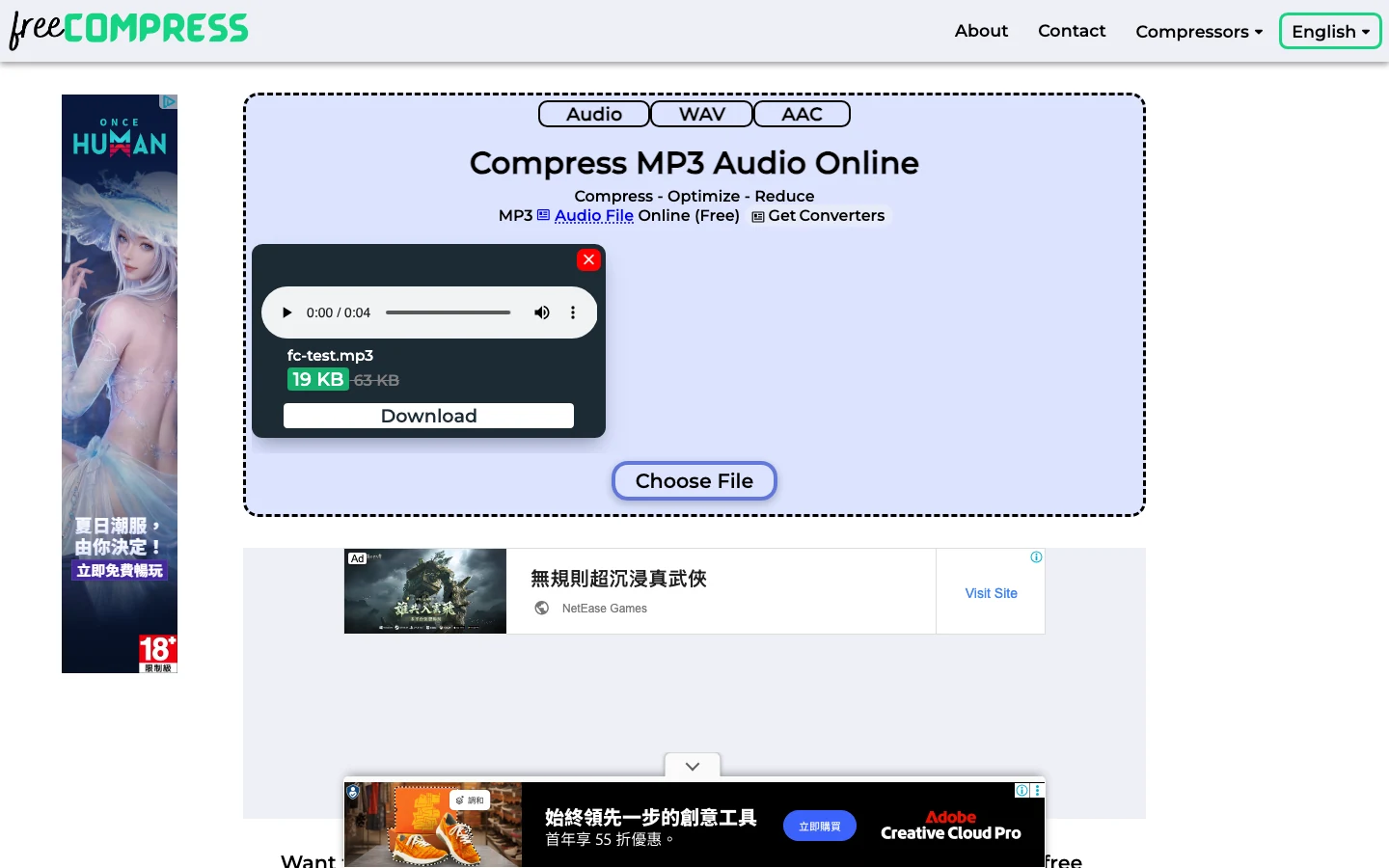Click the fc-test.mp3 file name
This screenshot has height=868, width=1389.
330,355
